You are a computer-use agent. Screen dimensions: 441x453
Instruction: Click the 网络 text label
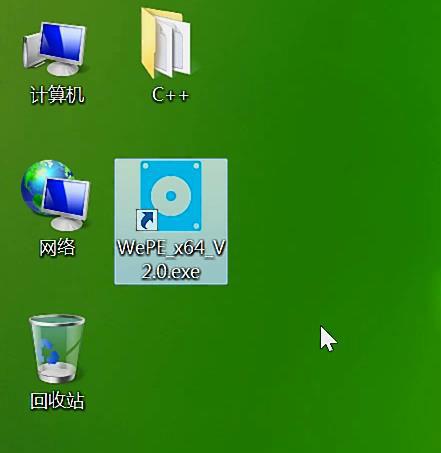pos(57,248)
